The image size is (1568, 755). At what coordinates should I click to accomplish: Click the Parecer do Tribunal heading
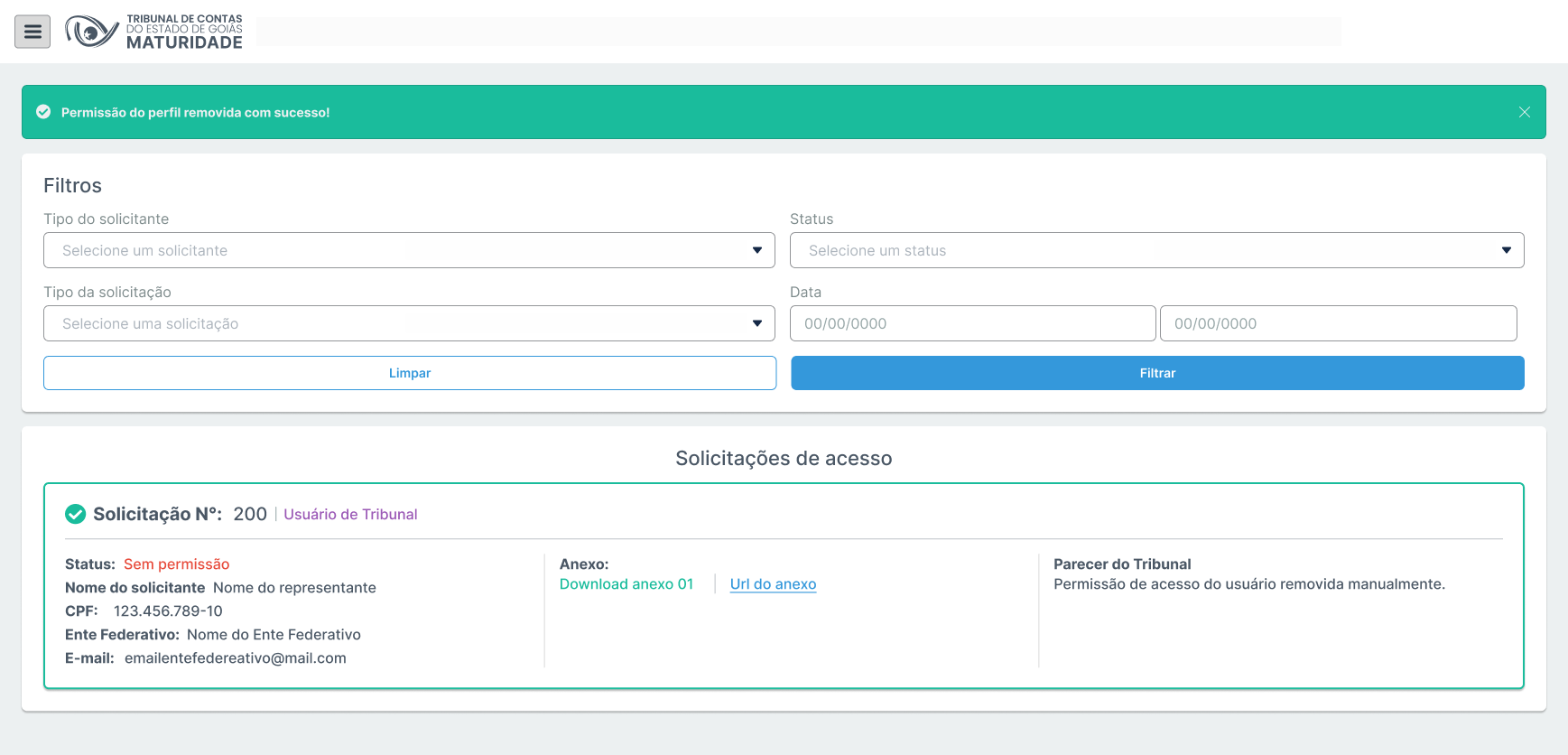tap(1122, 564)
